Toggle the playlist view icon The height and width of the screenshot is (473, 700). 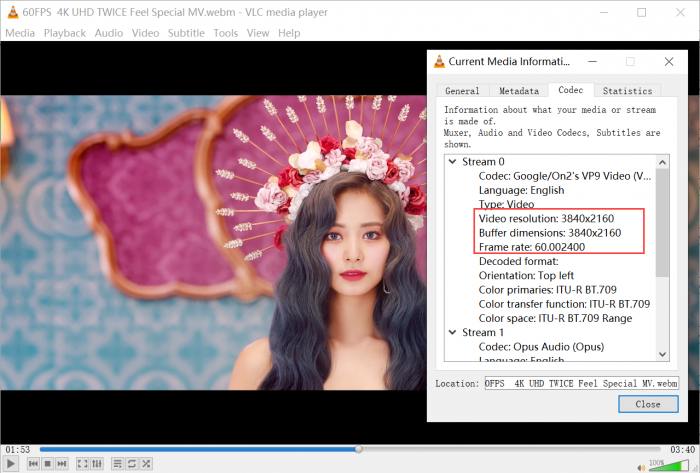coord(117,464)
